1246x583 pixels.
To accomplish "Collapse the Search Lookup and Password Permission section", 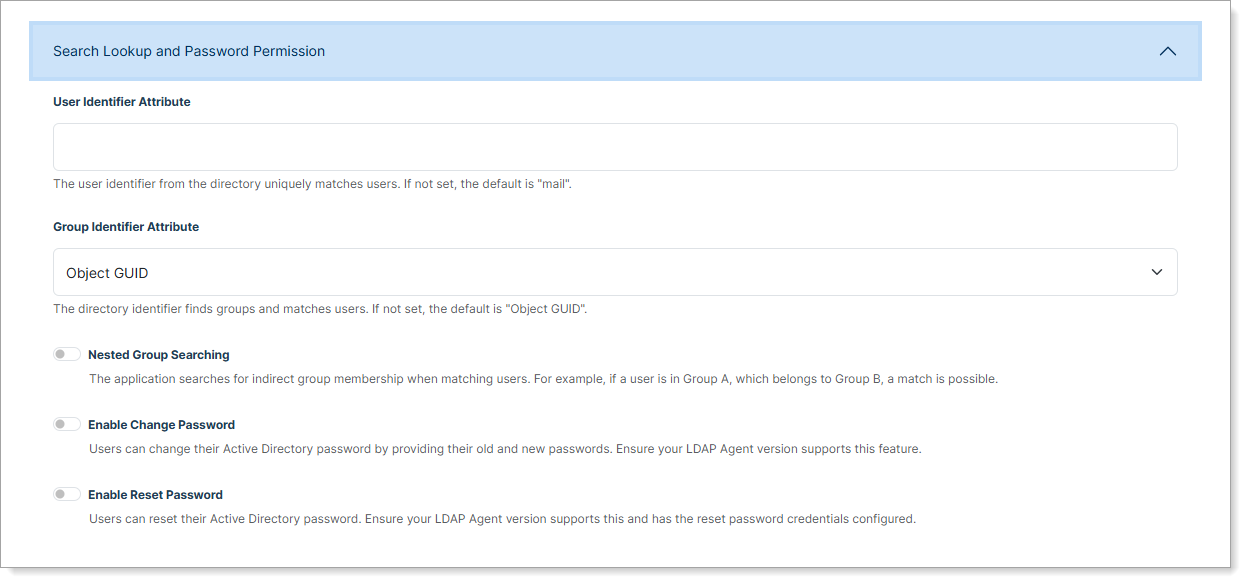I will click(1167, 51).
